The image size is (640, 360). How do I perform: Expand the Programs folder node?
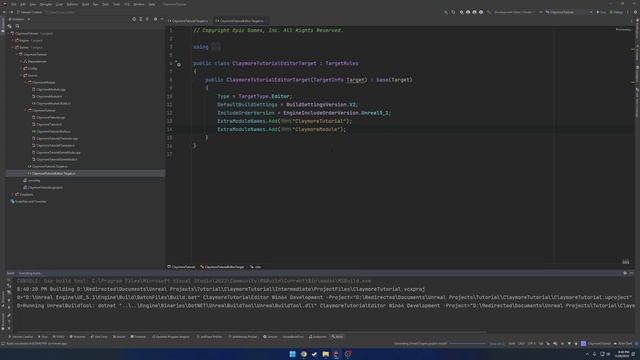(13, 194)
